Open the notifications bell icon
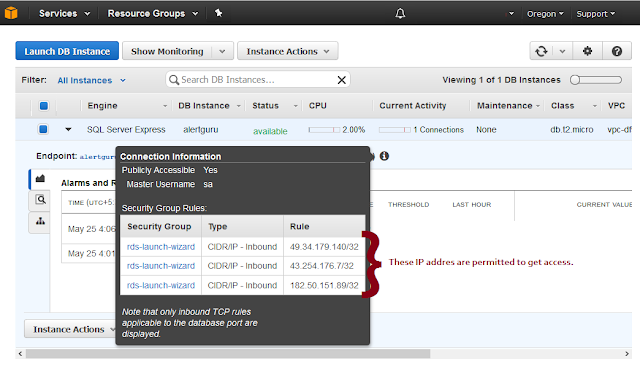Viewport: 640px width, 370px height. coord(400,13)
